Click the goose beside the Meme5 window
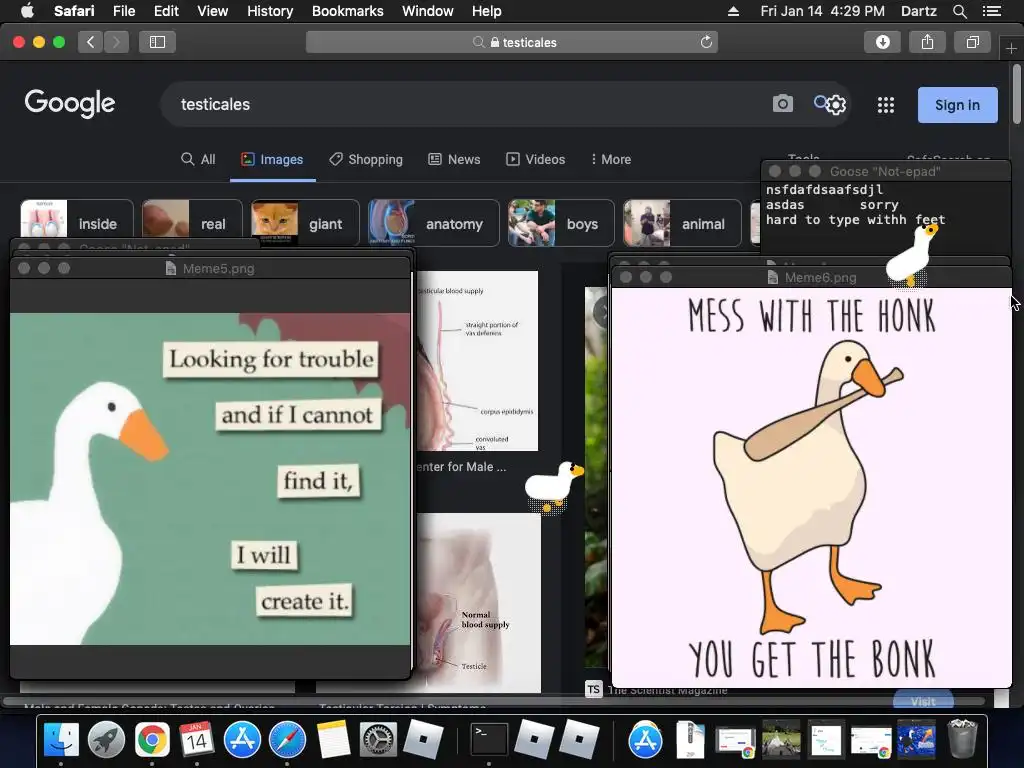This screenshot has height=768, width=1024. click(x=554, y=487)
